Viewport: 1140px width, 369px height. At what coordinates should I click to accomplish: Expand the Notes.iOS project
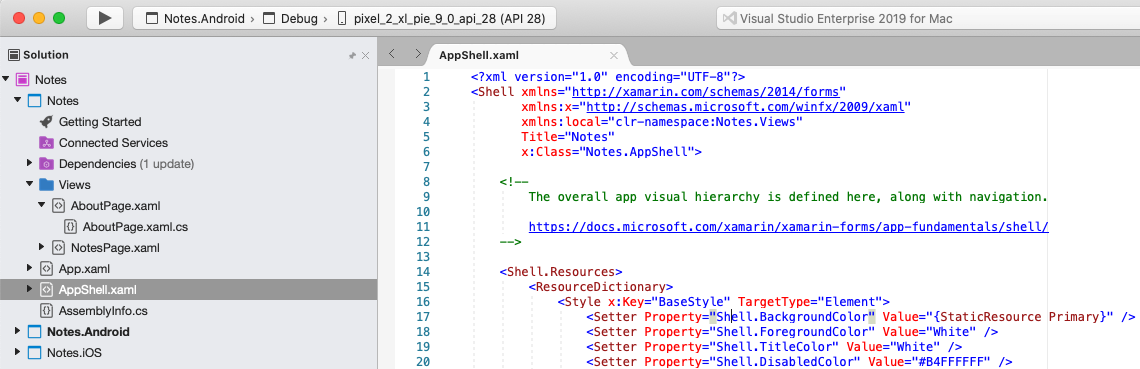coord(17,353)
